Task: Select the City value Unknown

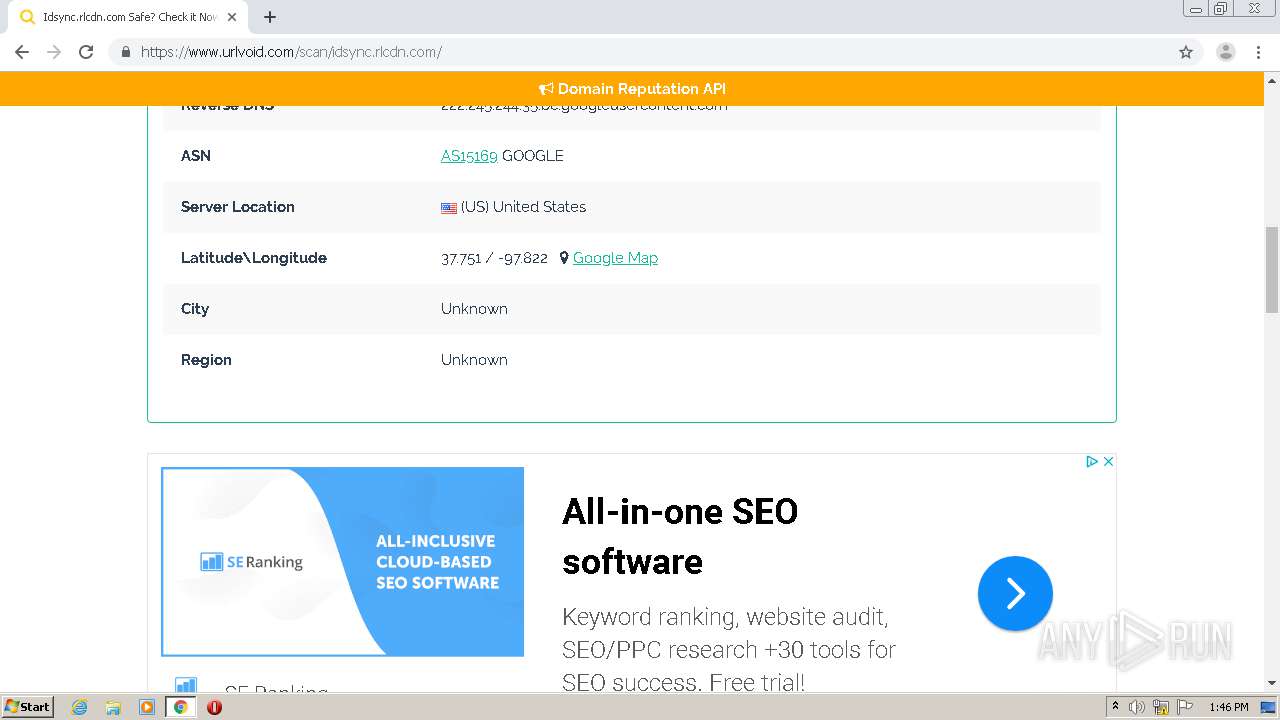Action: tap(474, 309)
